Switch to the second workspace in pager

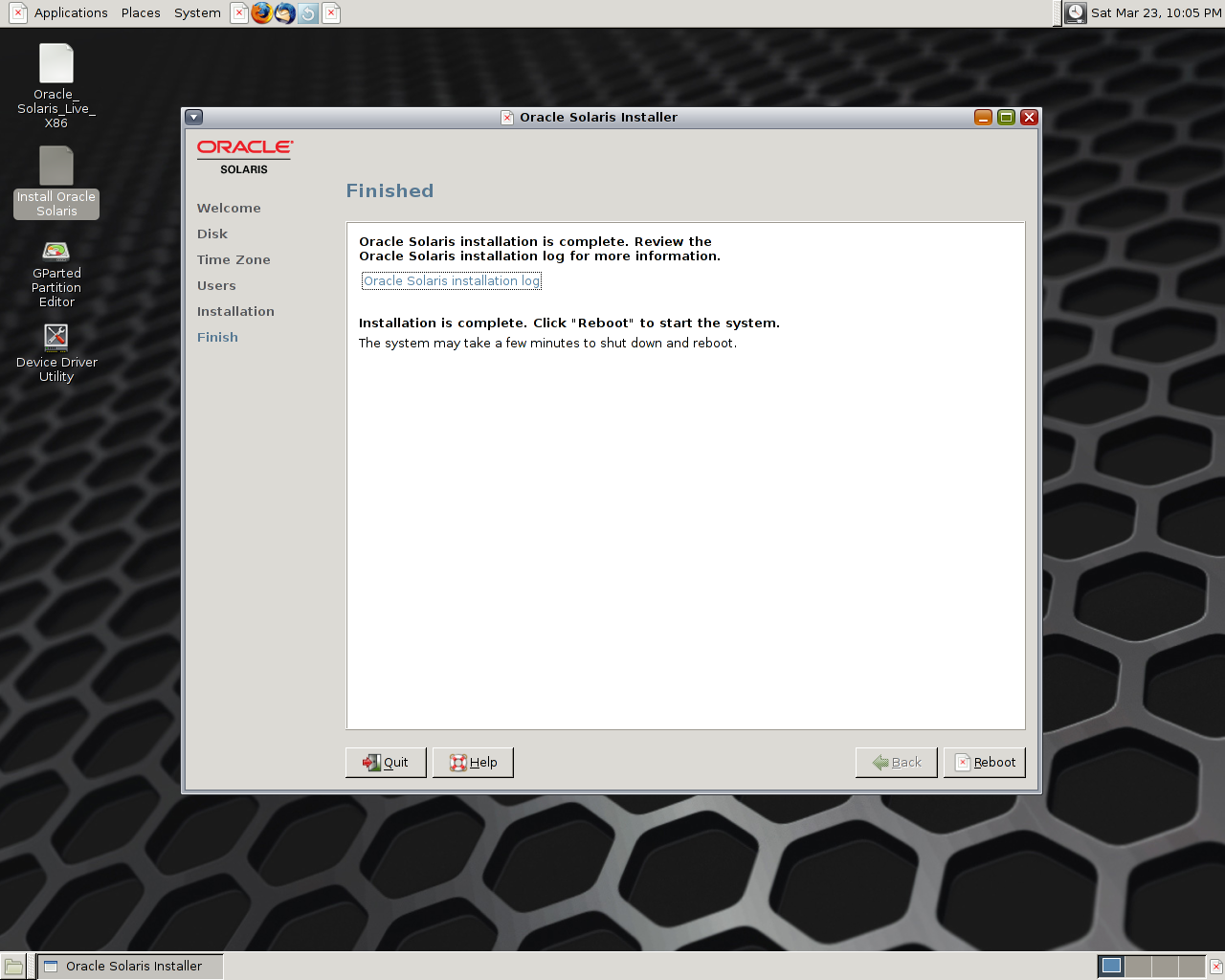click(1138, 967)
